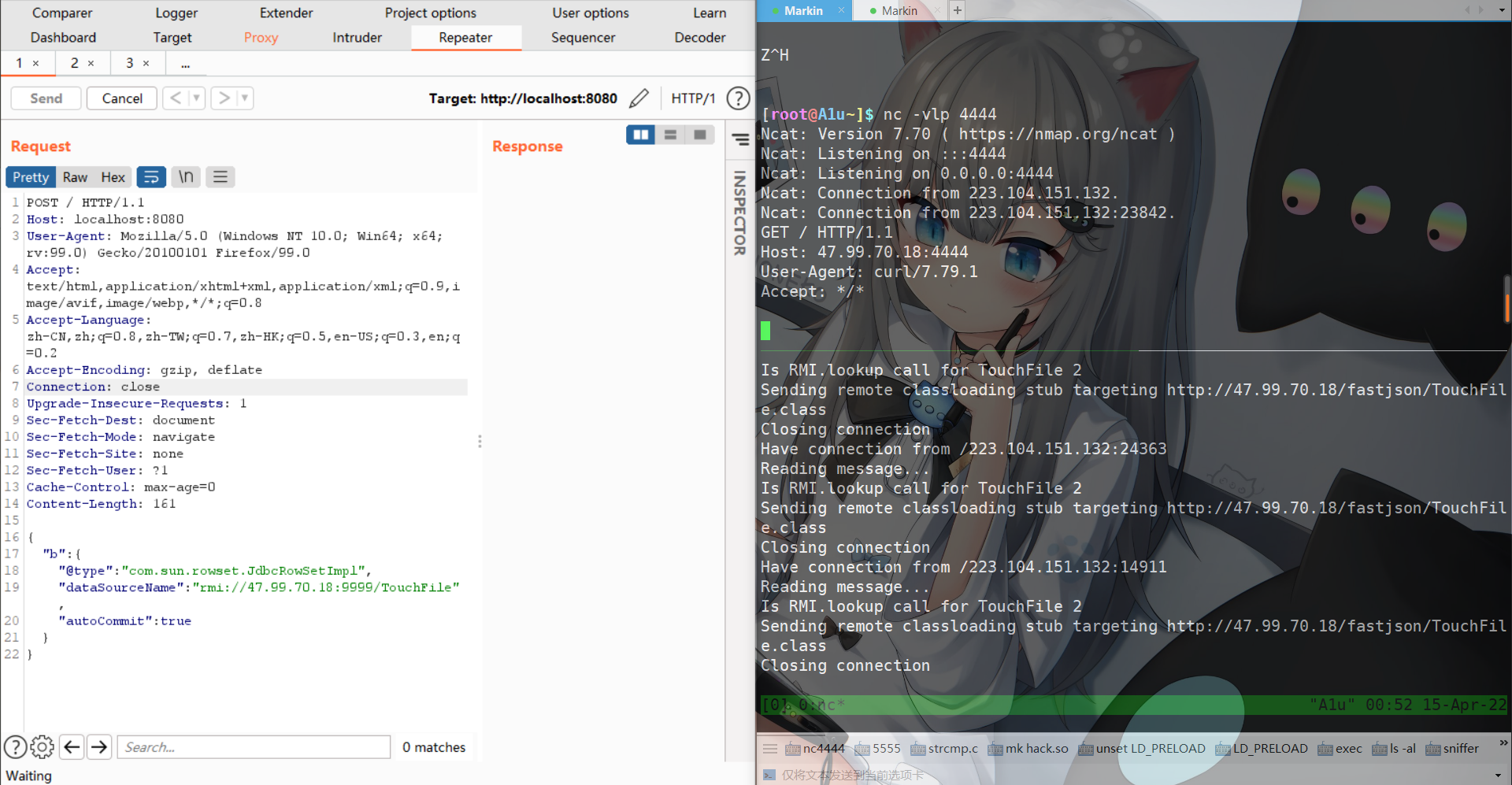The width and height of the screenshot is (1512, 785).
Task: Toggle word wrap in request editor
Action: tap(151, 177)
